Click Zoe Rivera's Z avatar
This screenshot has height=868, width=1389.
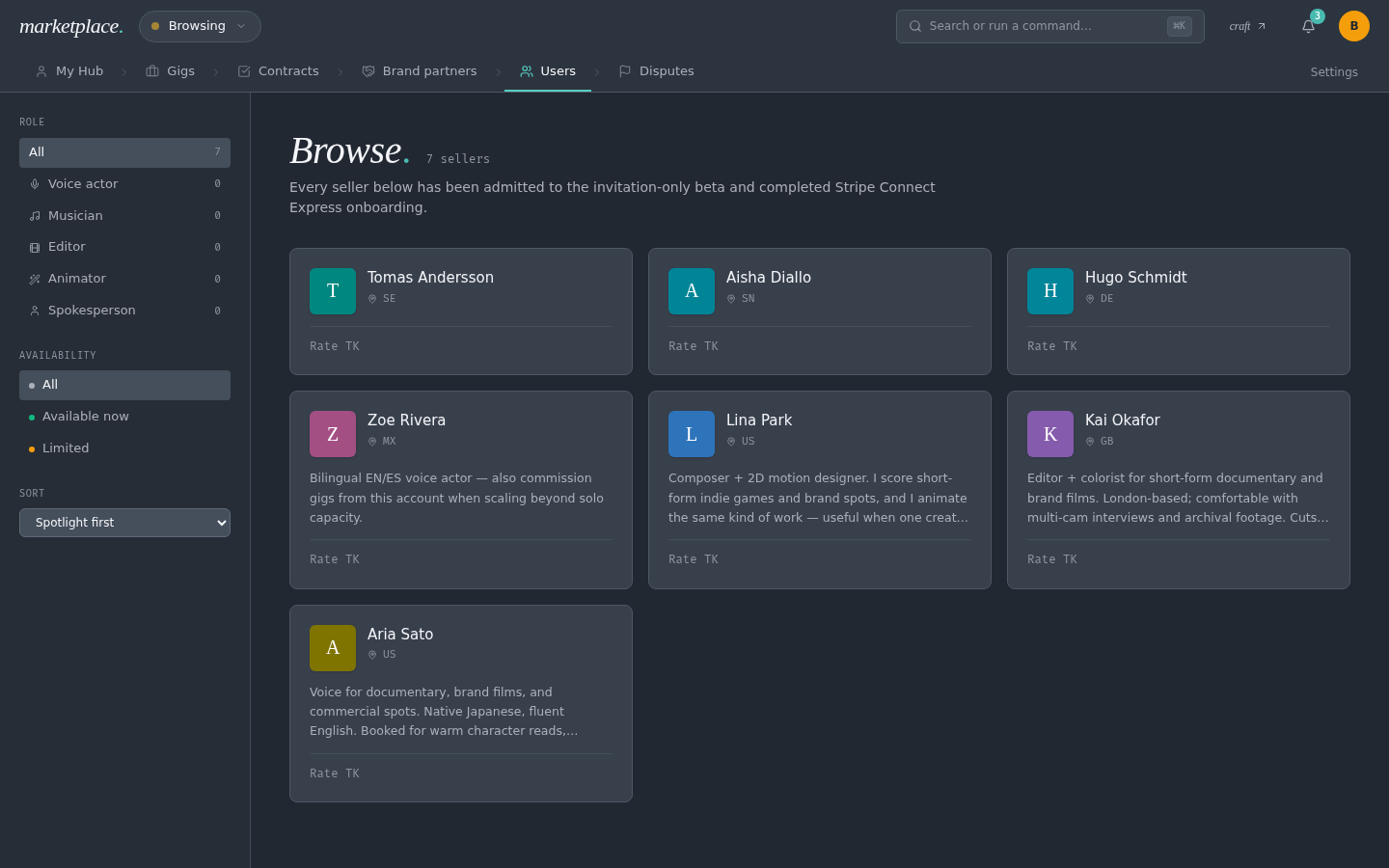pos(333,434)
